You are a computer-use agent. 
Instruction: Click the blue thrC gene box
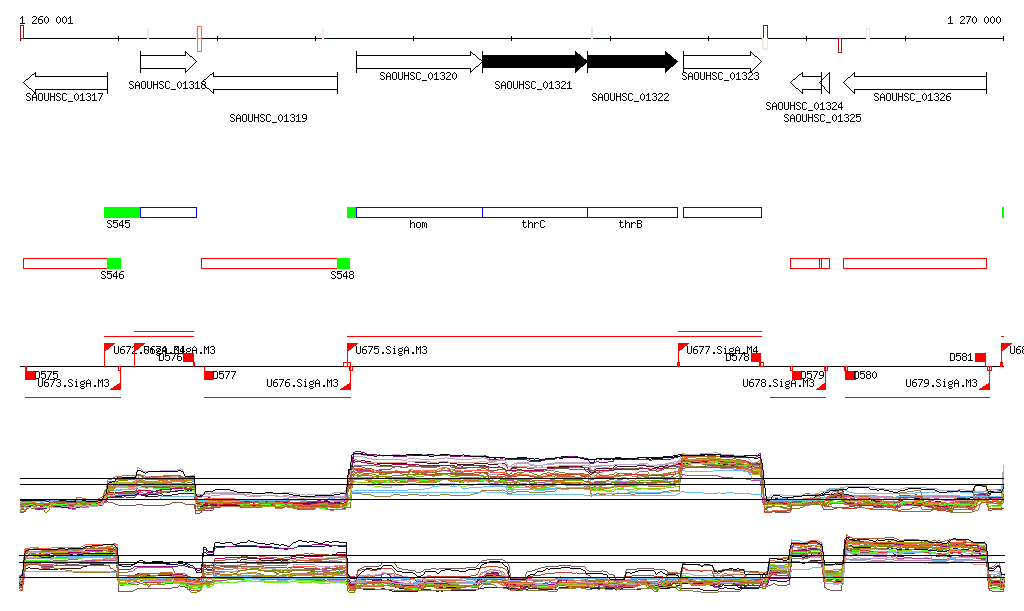pos(535,212)
